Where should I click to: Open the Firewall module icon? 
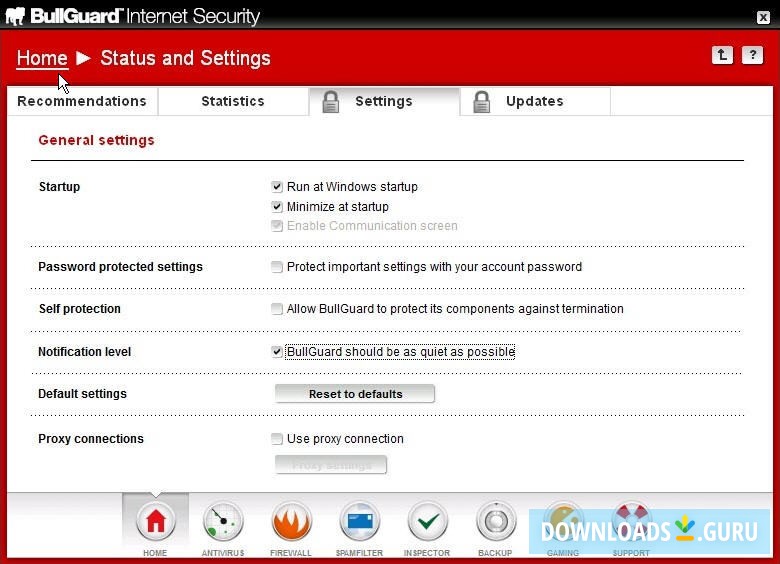click(291, 522)
